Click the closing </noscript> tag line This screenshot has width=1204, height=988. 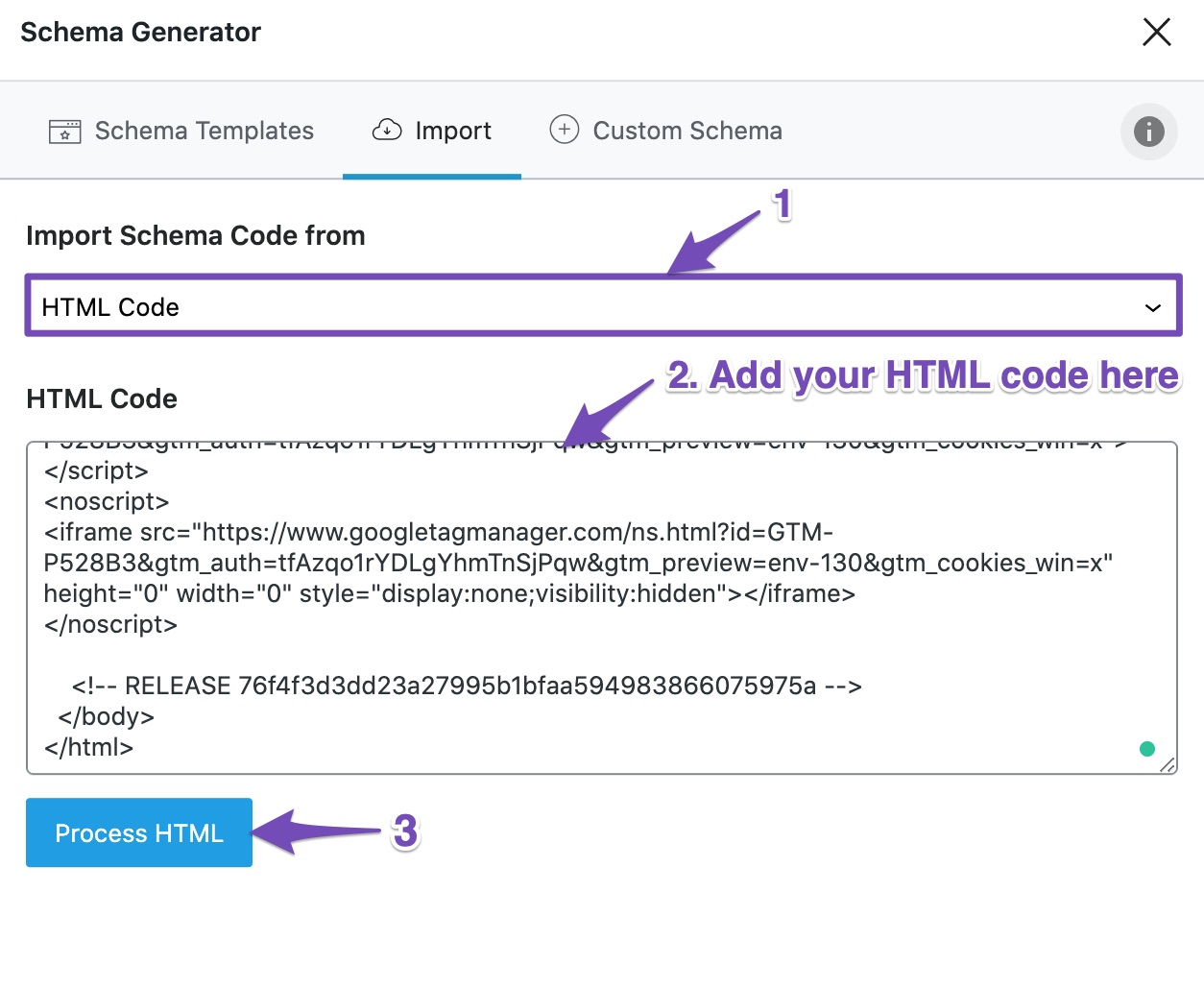[110, 624]
